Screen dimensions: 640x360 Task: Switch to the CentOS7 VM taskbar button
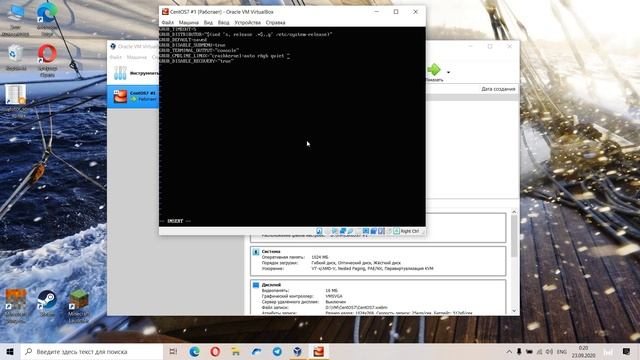(x=319, y=351)
